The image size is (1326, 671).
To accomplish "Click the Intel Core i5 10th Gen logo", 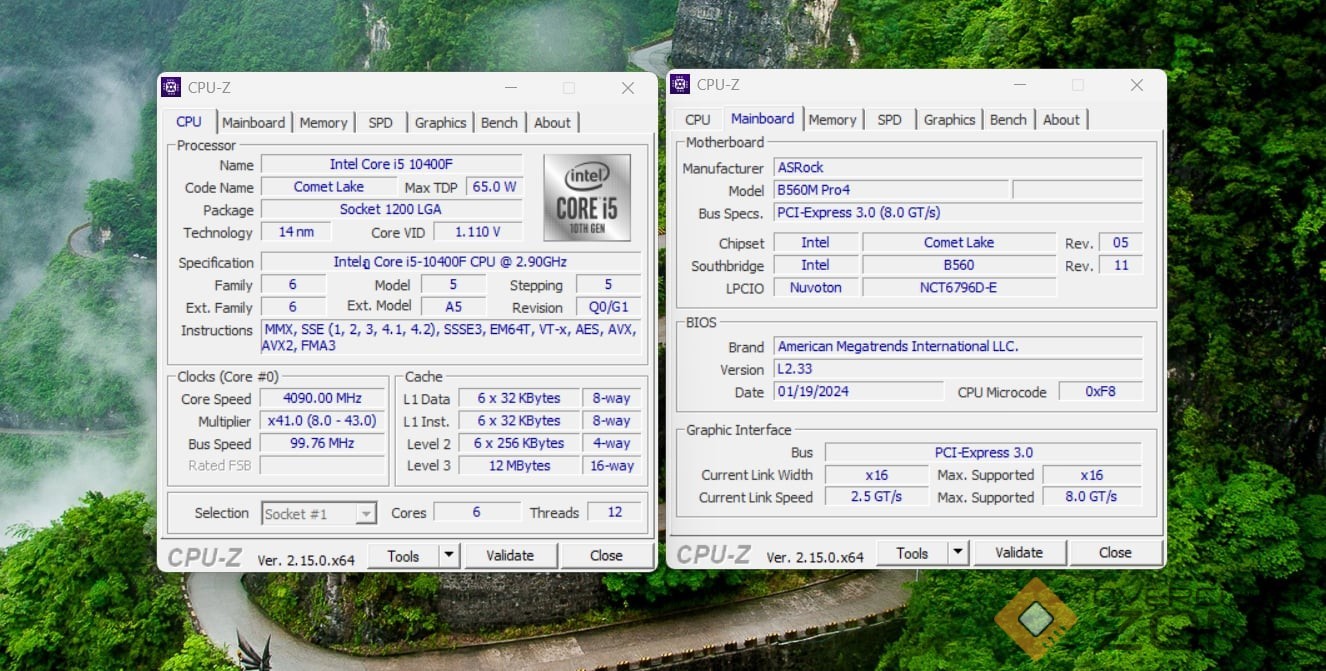I will (587, 197).
